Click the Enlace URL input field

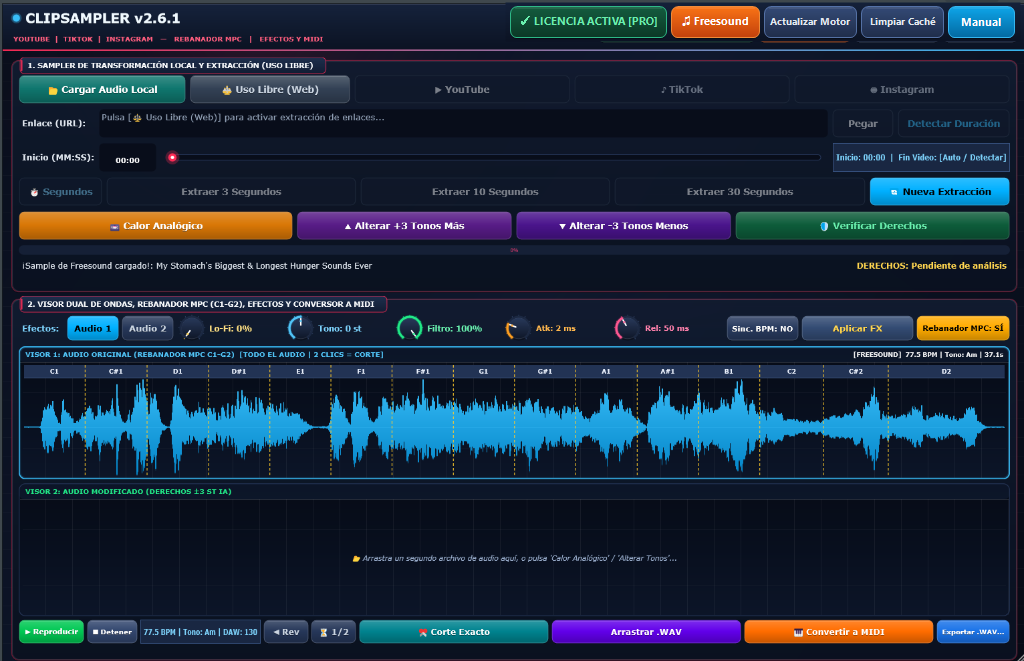[463, 123]
